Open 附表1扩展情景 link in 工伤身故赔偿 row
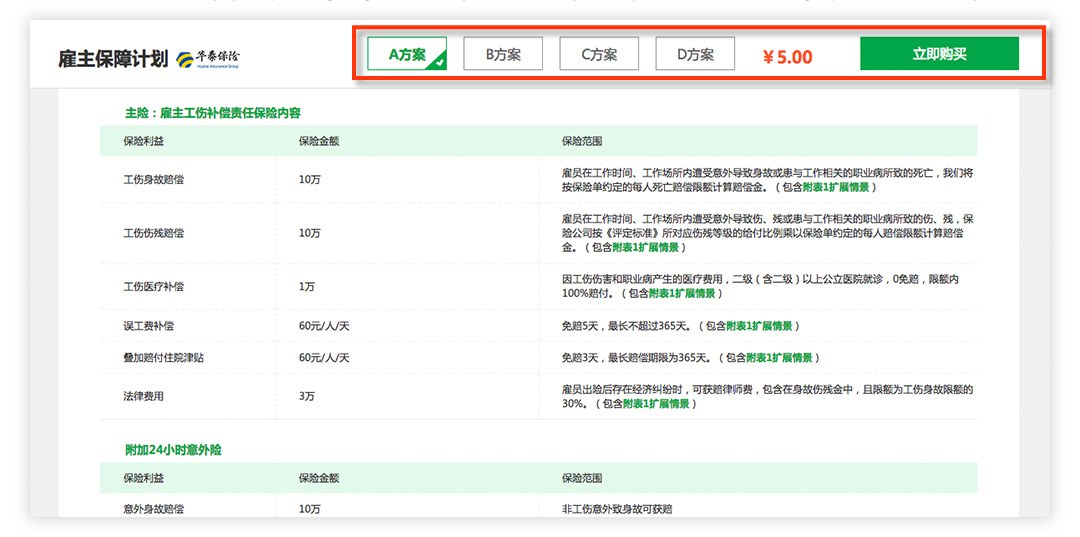 click(x=838, y=187)
